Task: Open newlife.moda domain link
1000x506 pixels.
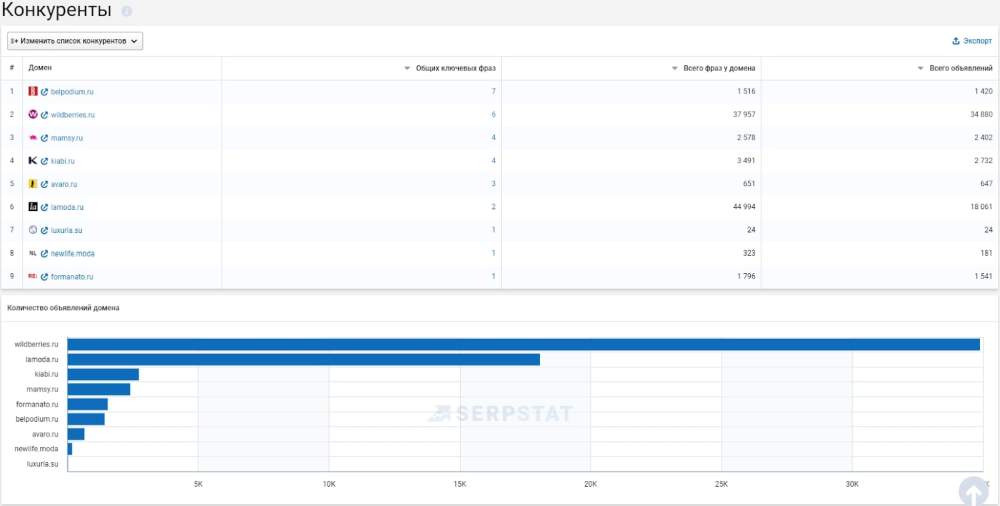Action: (x=73, y=253)
